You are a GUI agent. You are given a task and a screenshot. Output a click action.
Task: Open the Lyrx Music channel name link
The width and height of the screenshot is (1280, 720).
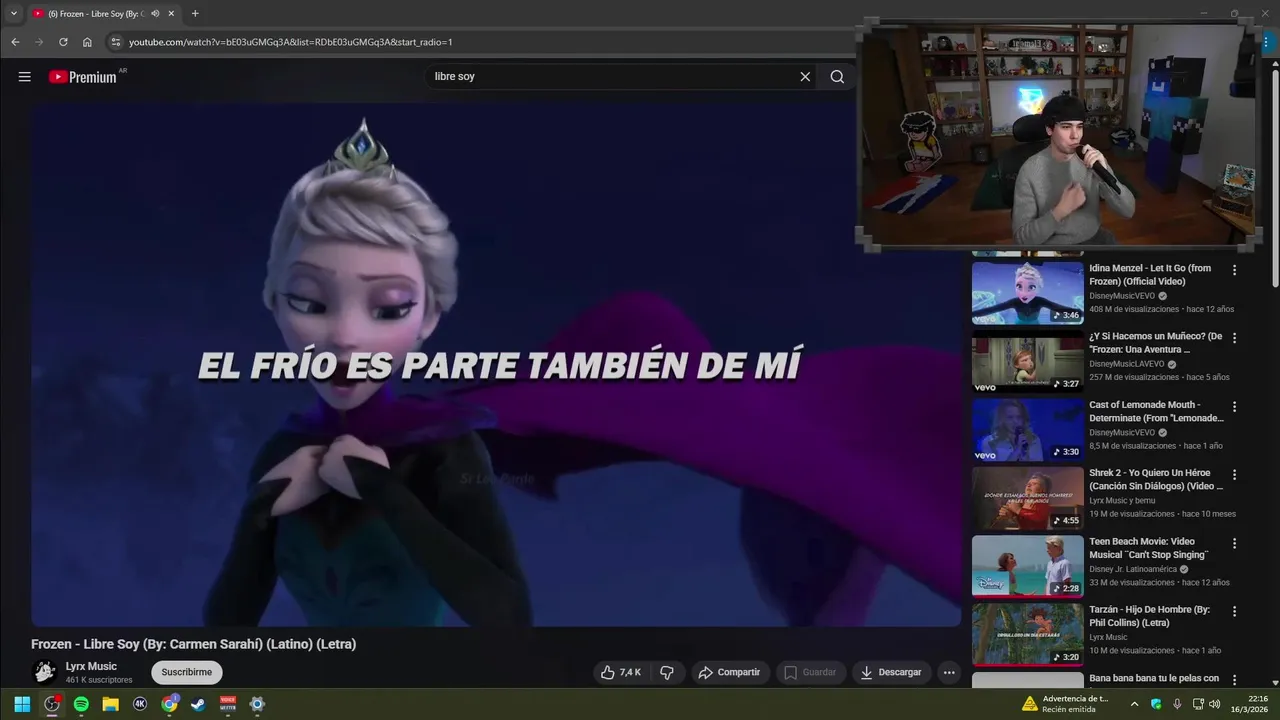coord(91,666)
